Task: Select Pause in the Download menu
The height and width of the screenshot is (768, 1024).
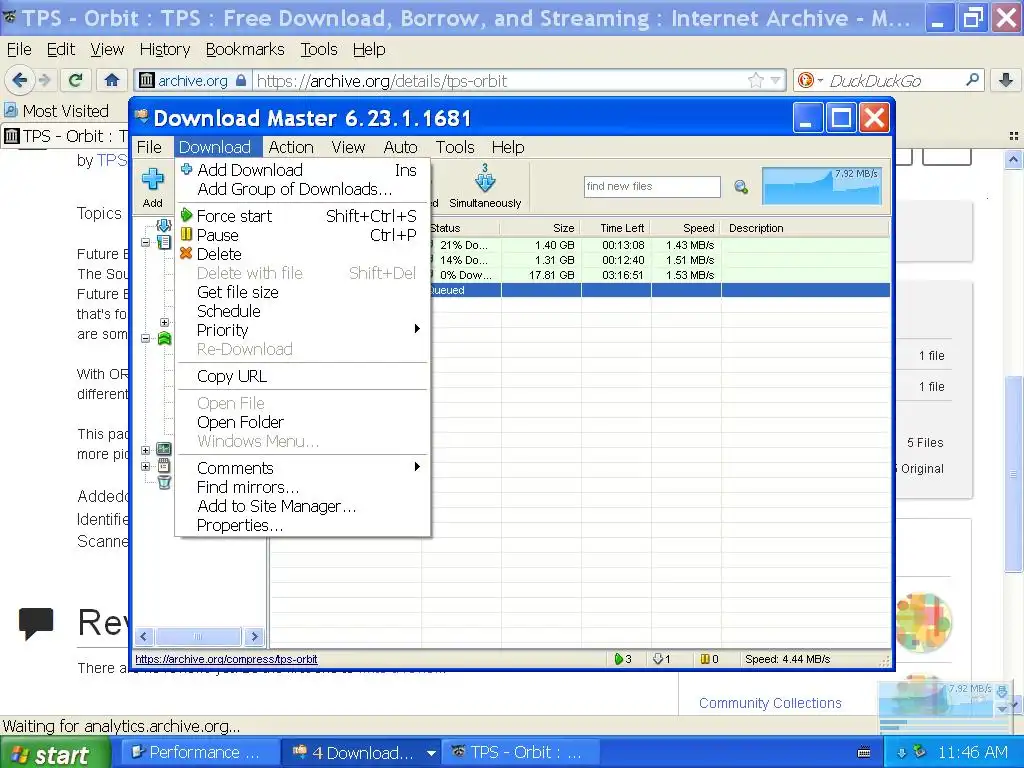Action: pyautogui.click(x=302, y=234)
